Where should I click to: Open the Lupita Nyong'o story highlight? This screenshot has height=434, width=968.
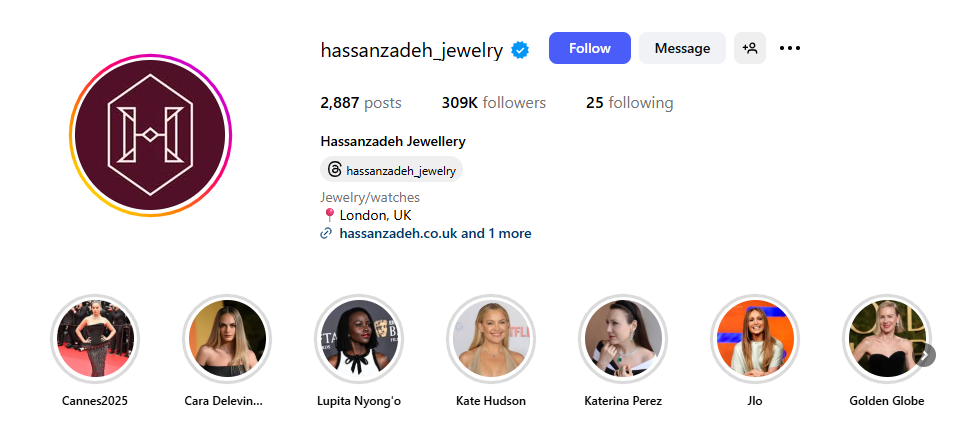[x=359, y=339]
